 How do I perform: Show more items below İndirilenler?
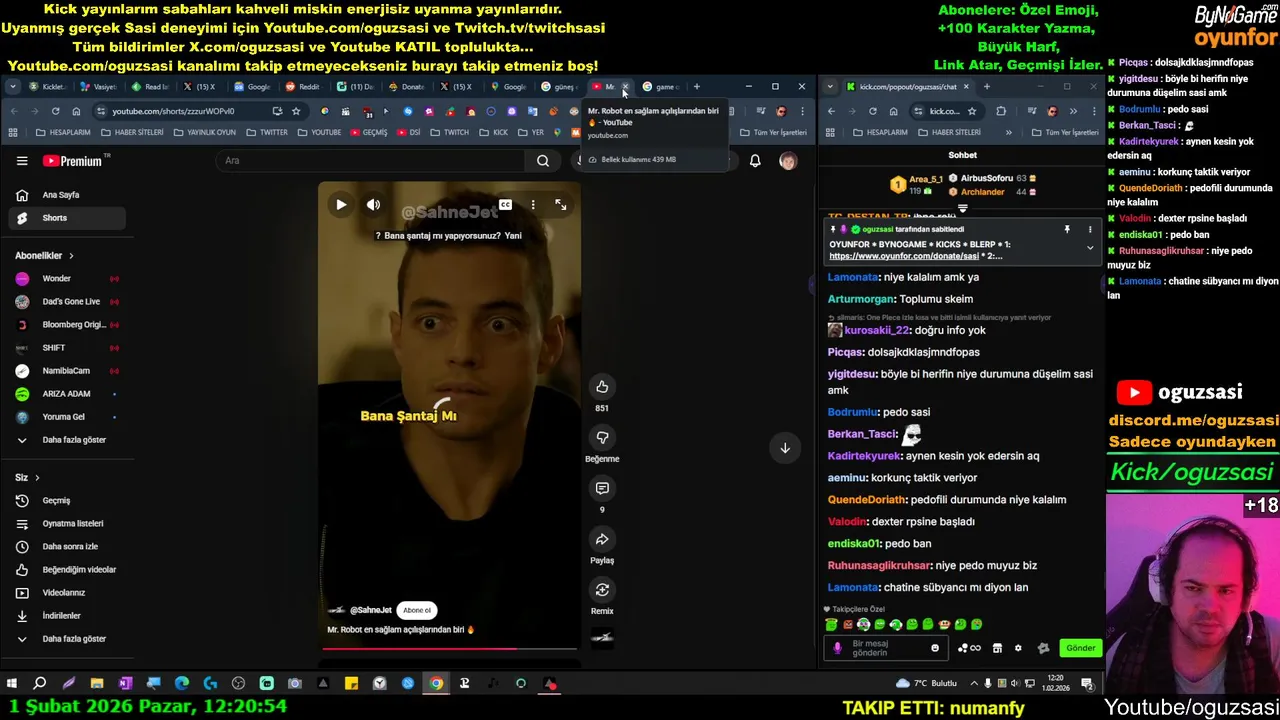[x=66, y=639]
